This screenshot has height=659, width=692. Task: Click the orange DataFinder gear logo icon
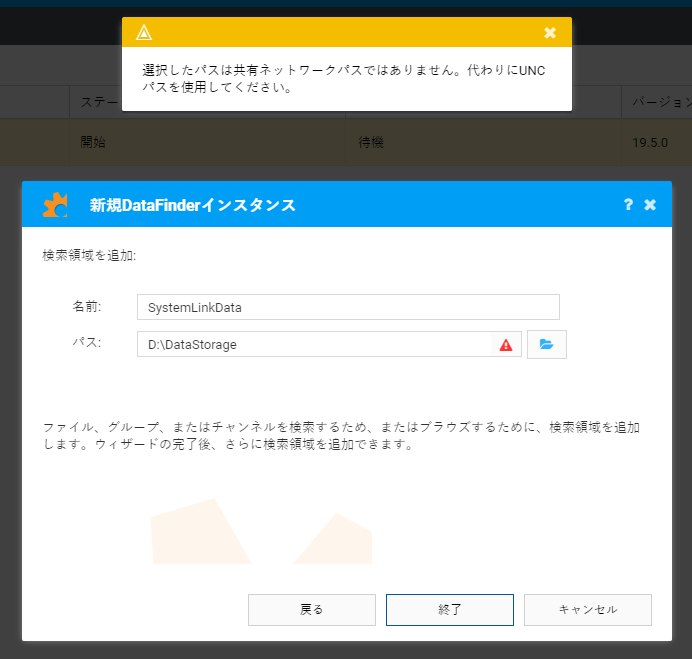coord(55,205)
